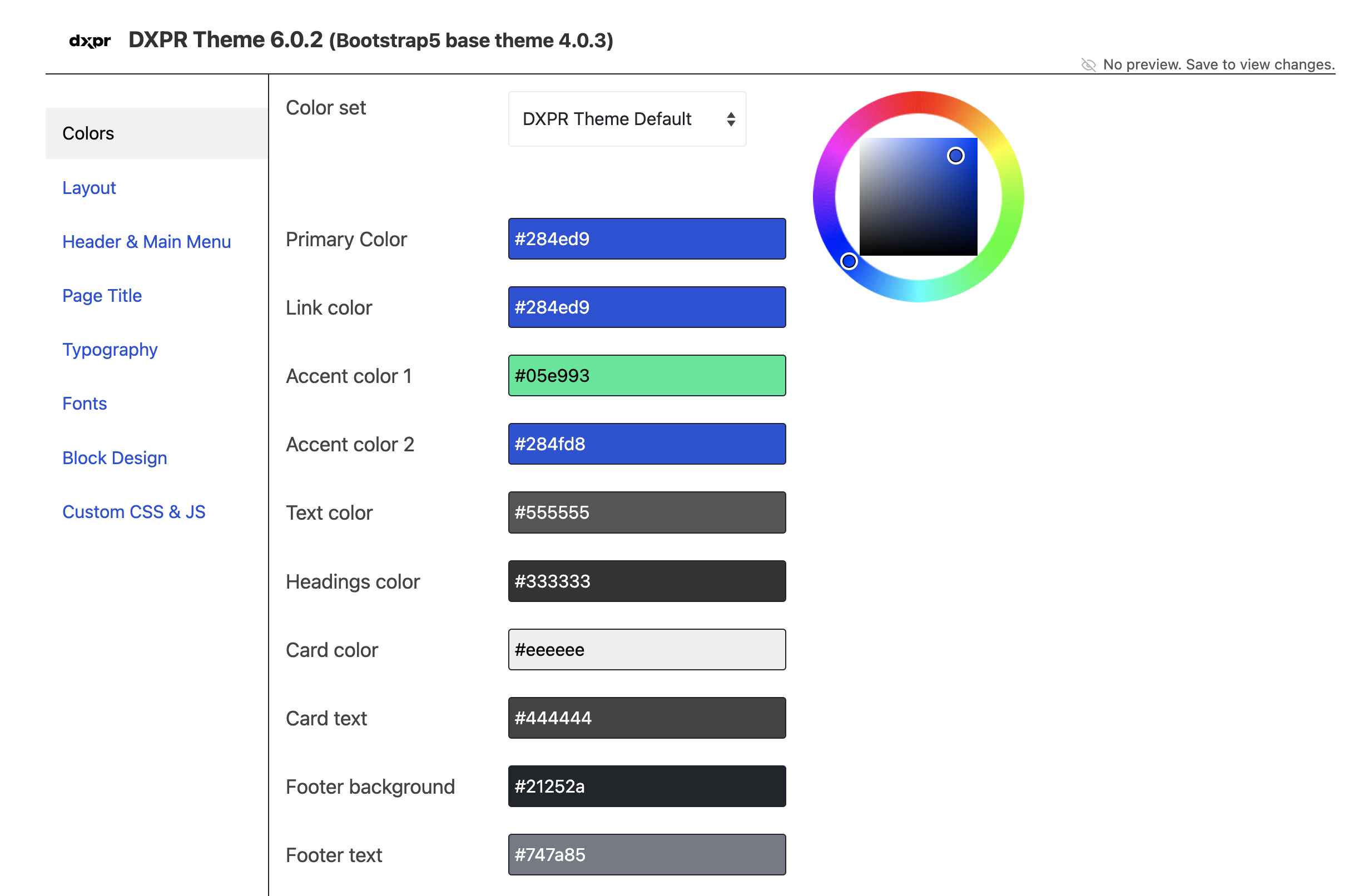Select the Block Design tab

[115, 457]
